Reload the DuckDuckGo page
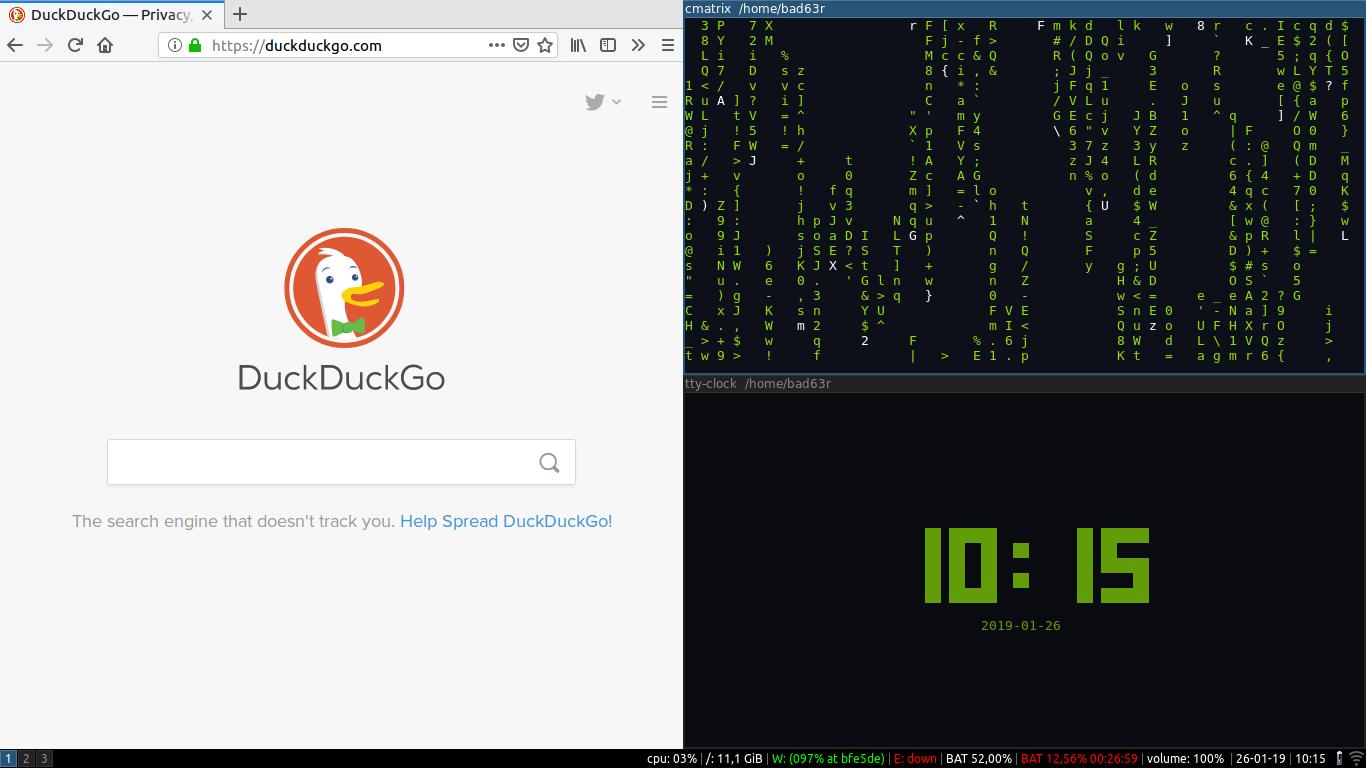 click(x=75, y=45)
